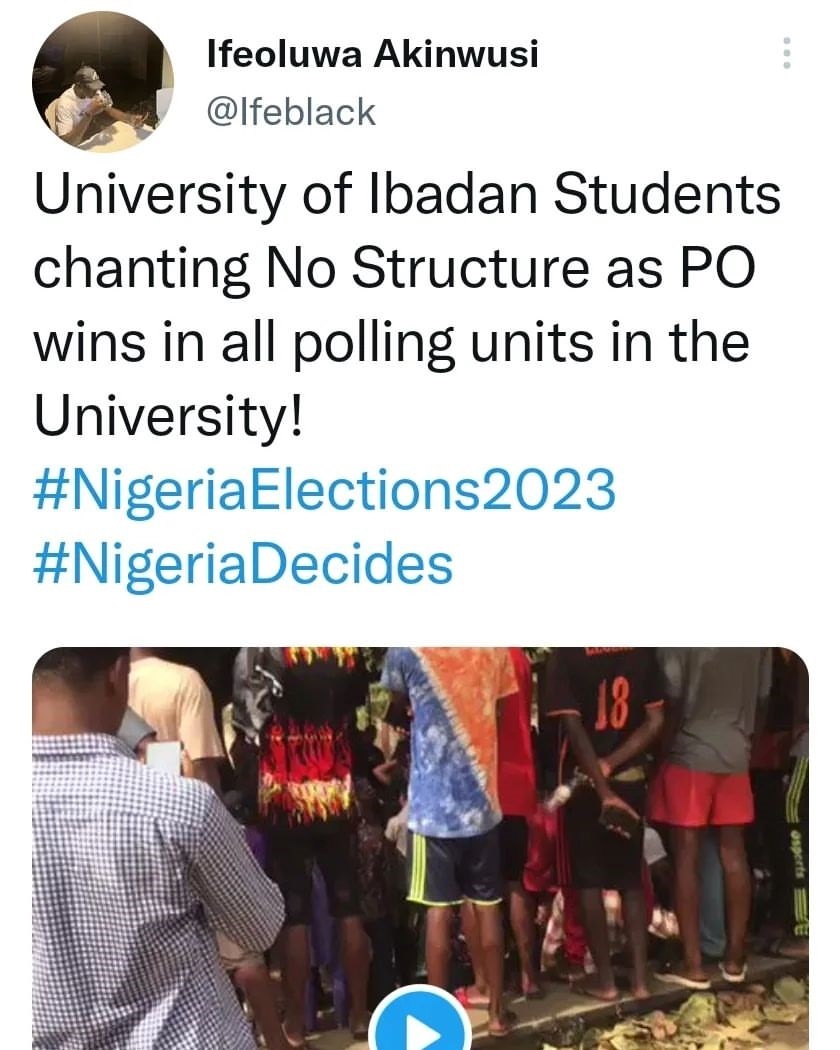Image resolution: width=840 pixels, height=1050 pixels.
Task: Click the tweet text starting with "University of Ibadan"
Action: (x=407, y=195)
